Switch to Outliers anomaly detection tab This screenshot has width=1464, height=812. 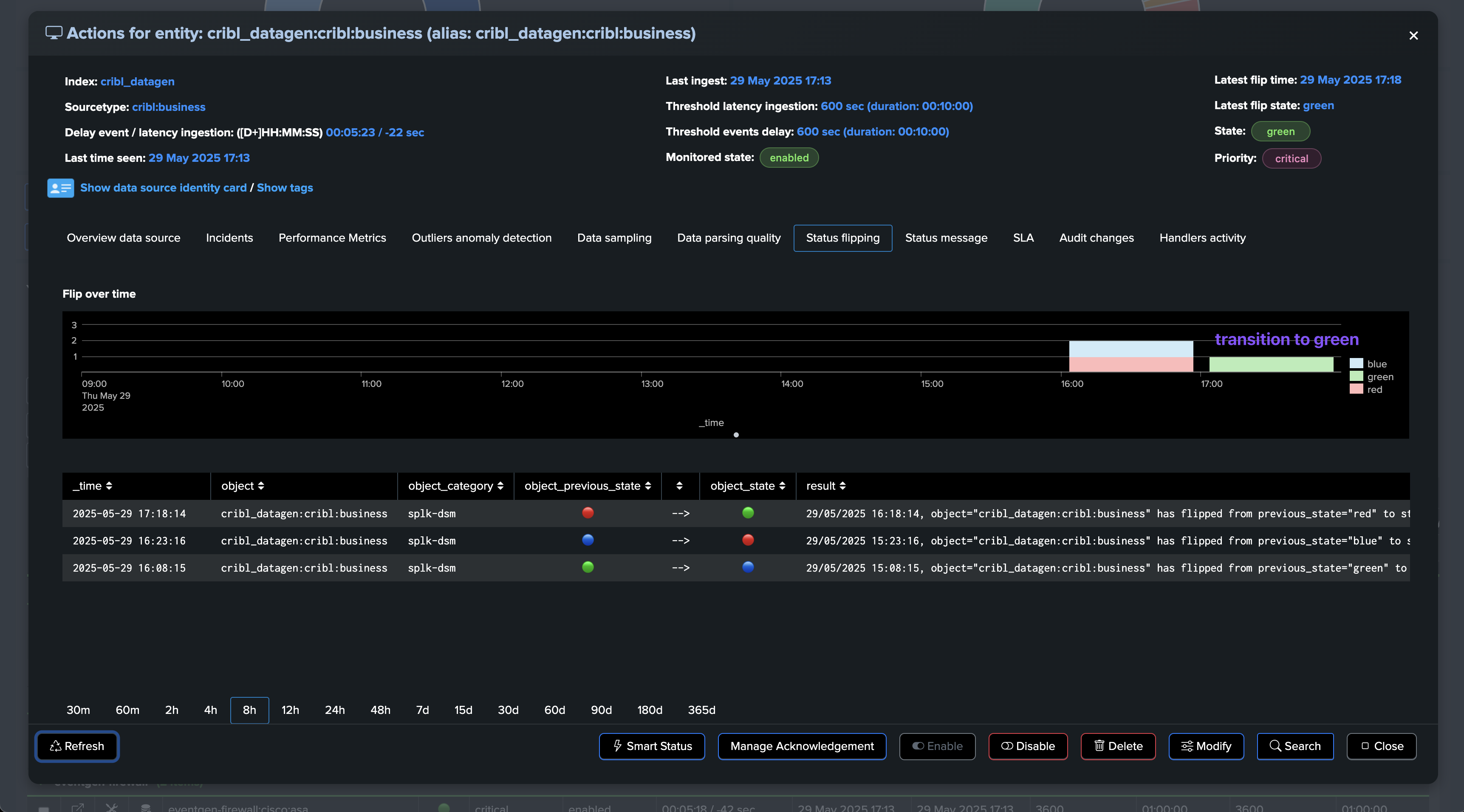click(481, 238)
